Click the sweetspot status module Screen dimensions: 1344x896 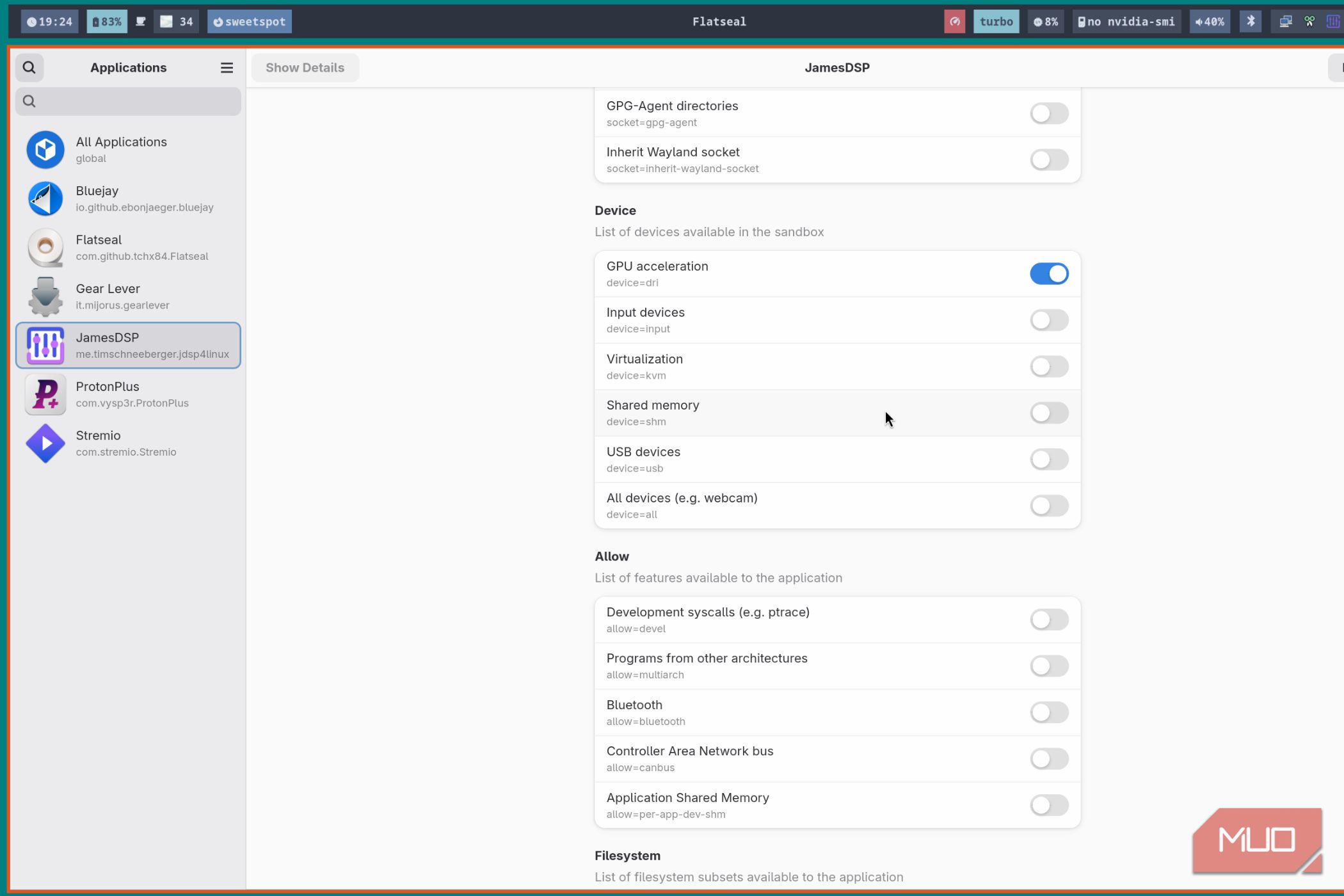point(250,22)
